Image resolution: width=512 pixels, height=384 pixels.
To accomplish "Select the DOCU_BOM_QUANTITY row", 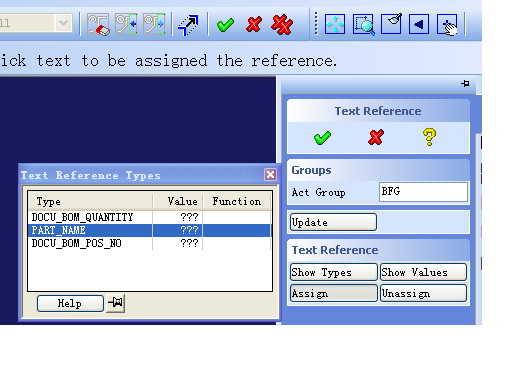I will tap(150, 217).
